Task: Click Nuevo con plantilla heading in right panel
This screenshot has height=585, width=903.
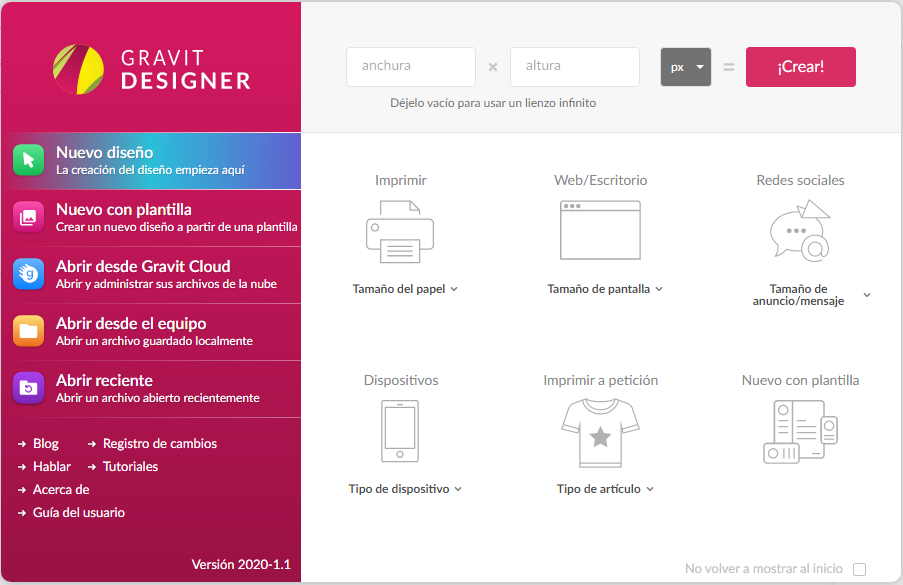Action: 800,380
